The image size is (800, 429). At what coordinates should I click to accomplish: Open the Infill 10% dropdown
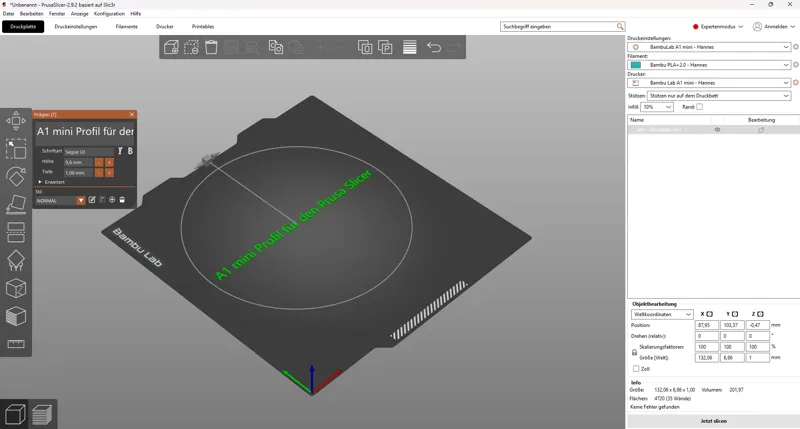point(657,107)
